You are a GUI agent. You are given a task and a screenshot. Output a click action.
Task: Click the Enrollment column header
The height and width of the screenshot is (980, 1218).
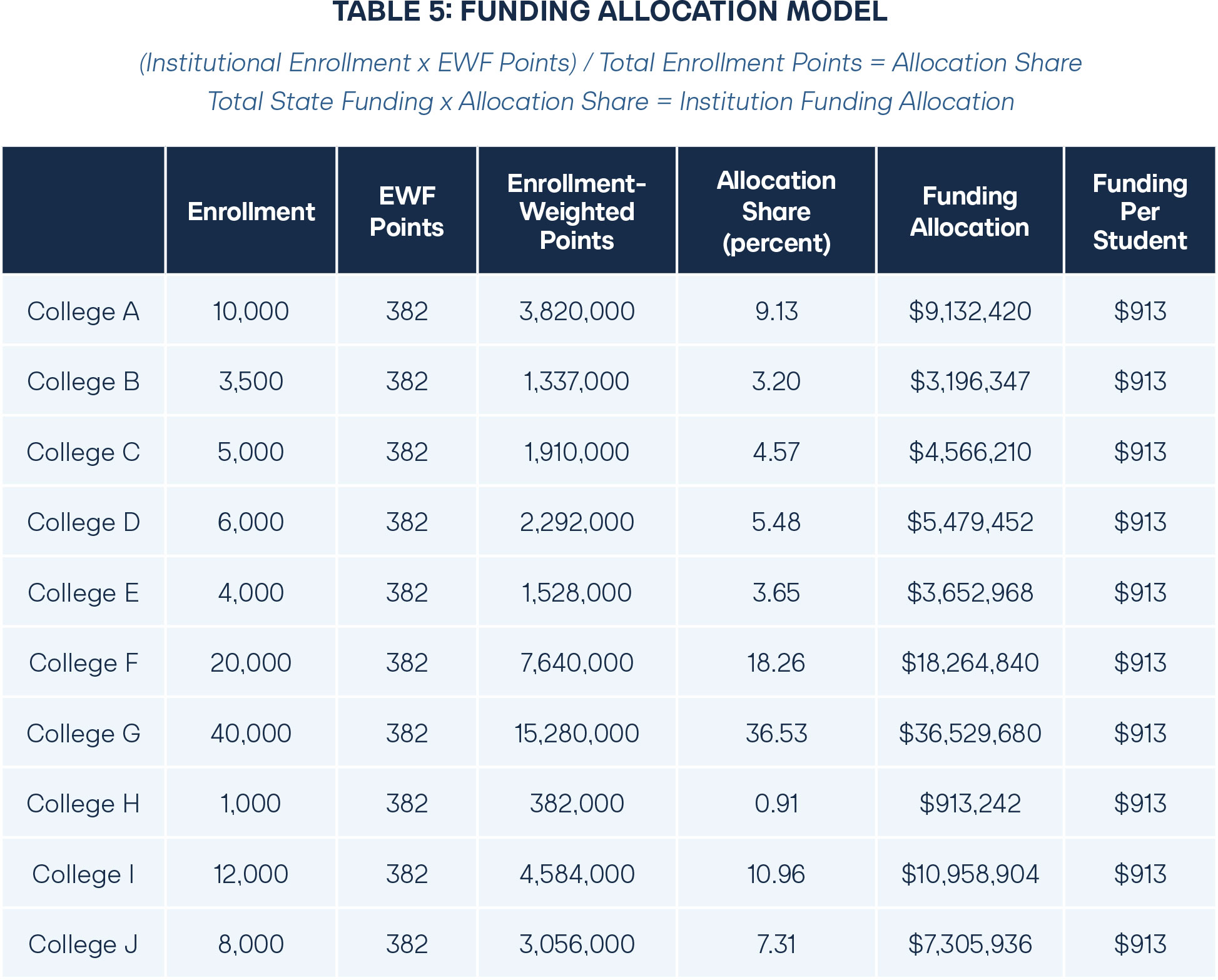[251, 212]
